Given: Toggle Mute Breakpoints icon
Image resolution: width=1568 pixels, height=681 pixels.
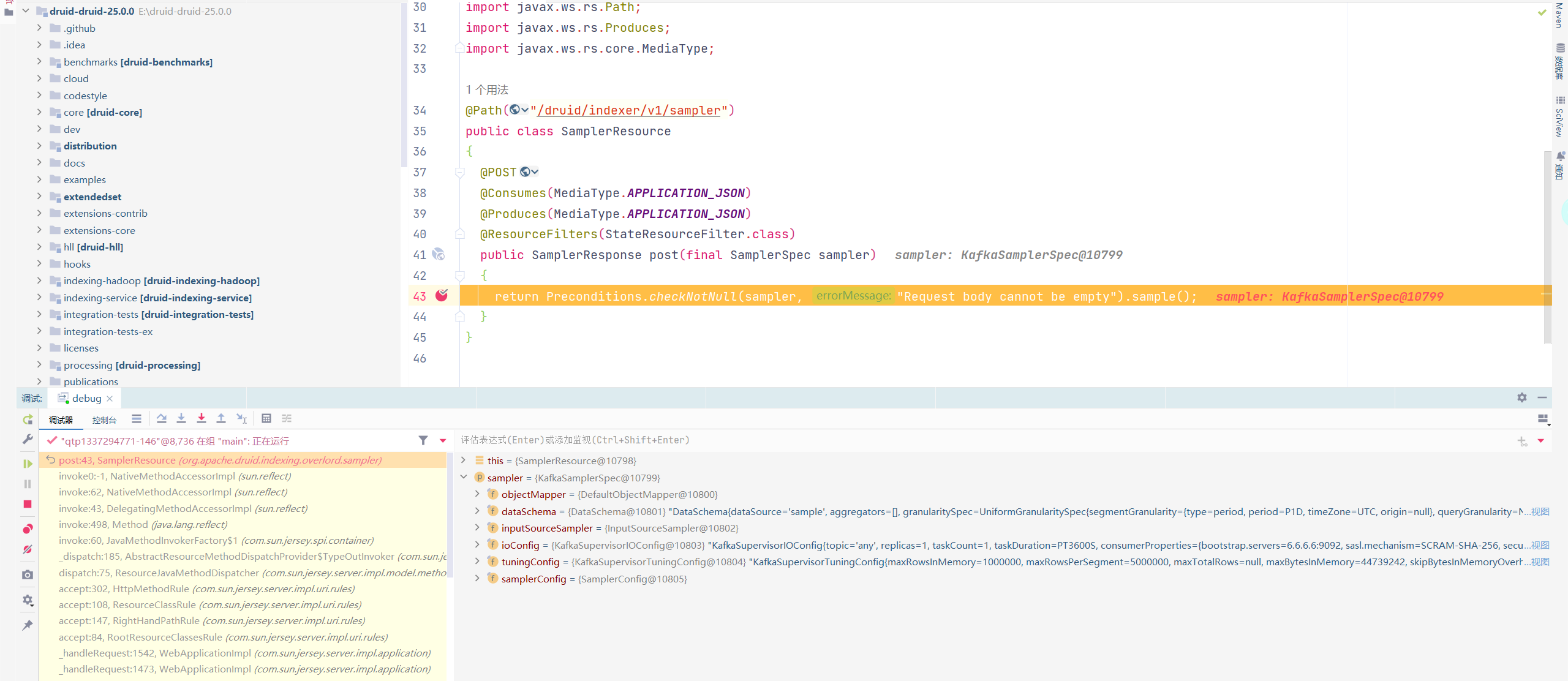Looking at the screenshot, I should [x=28, y=549].
